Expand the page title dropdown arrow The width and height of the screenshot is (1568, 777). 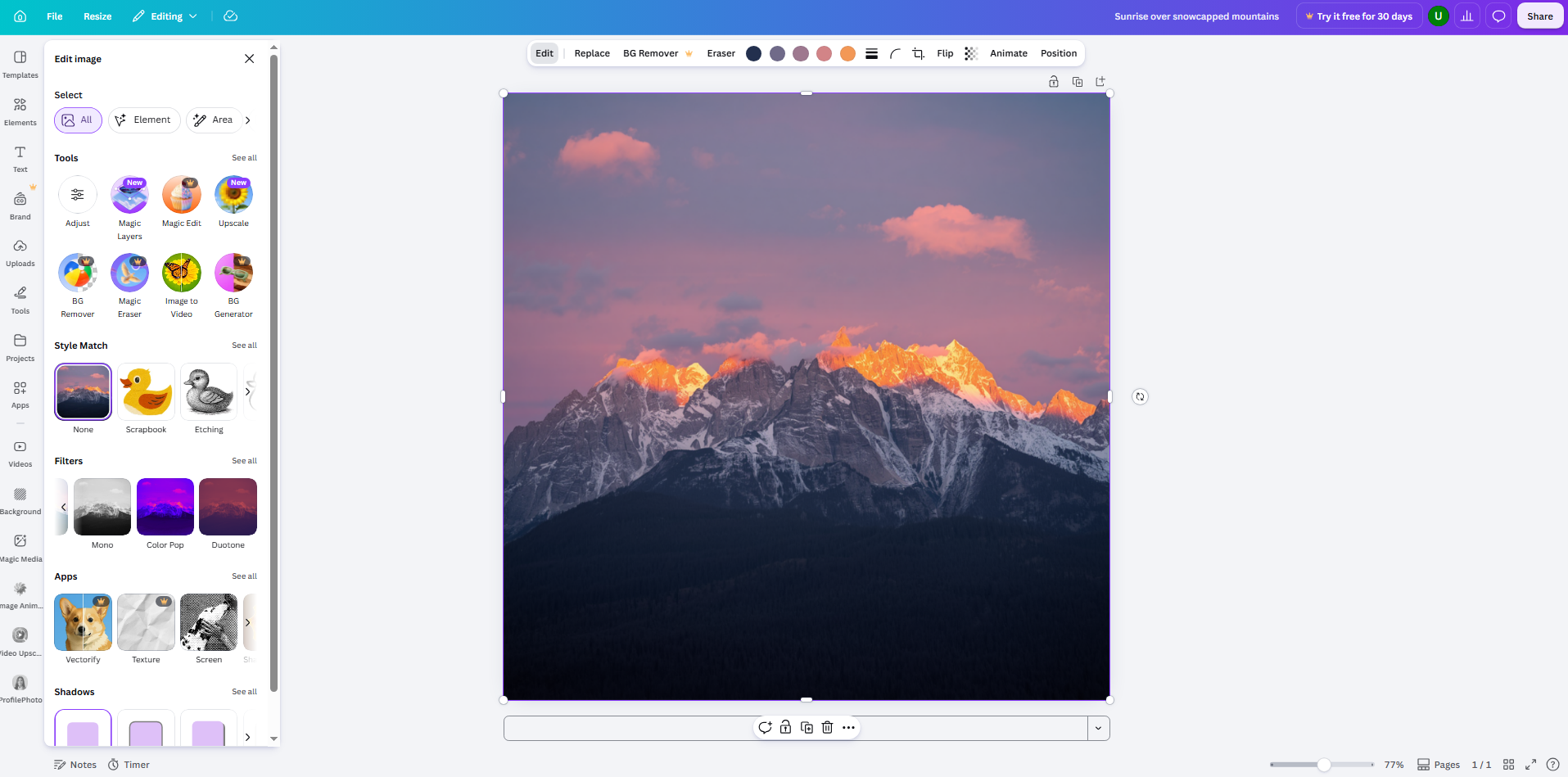pyautogui.click(x=1098, y=729)
